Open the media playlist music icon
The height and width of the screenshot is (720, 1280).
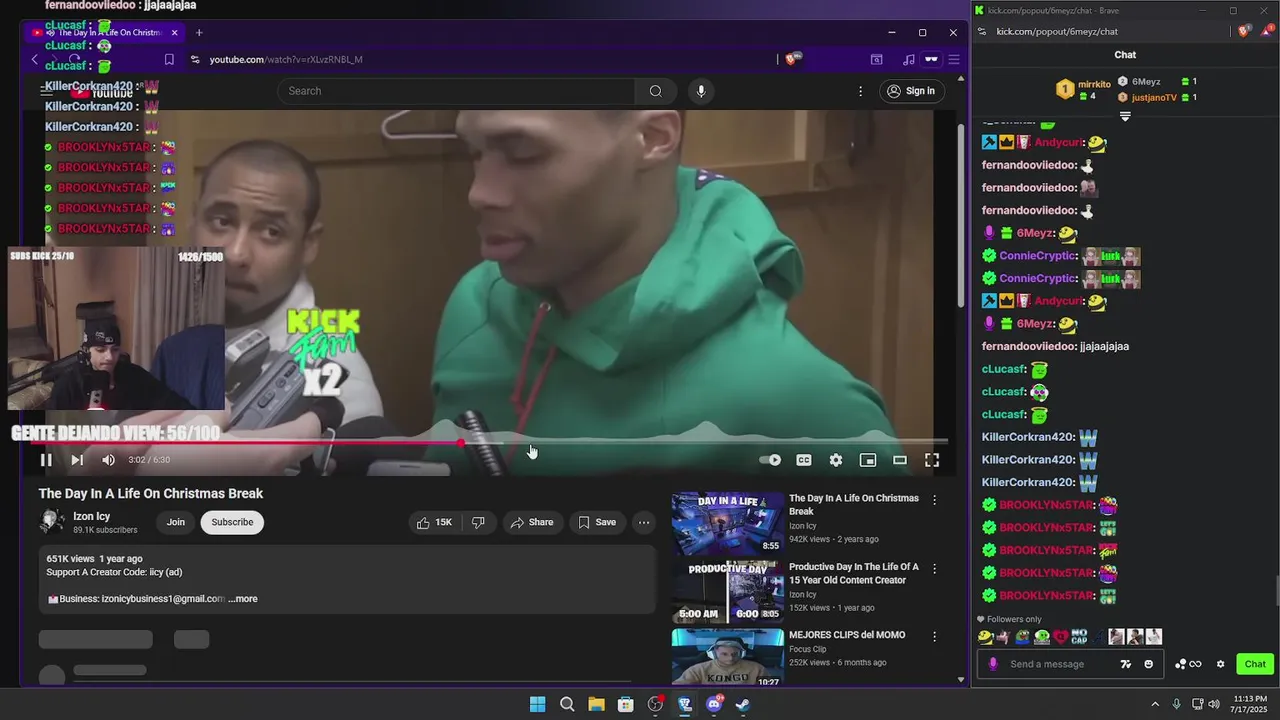click(908, 60)
